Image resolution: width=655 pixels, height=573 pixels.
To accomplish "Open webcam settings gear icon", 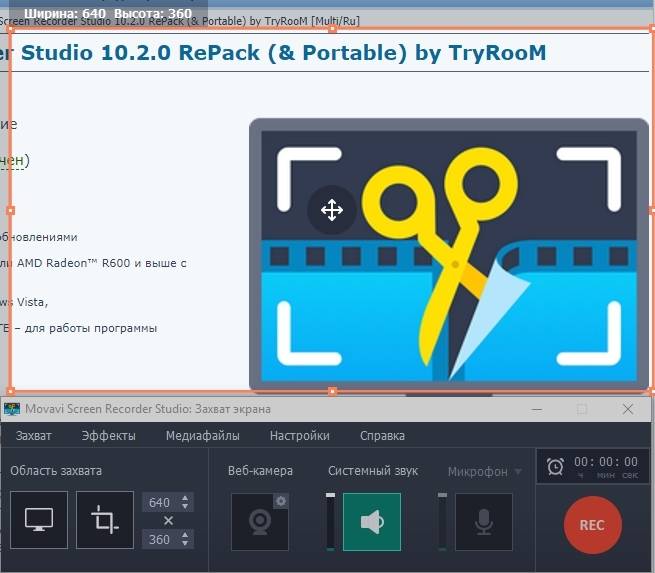I will (x=281, y=501).
